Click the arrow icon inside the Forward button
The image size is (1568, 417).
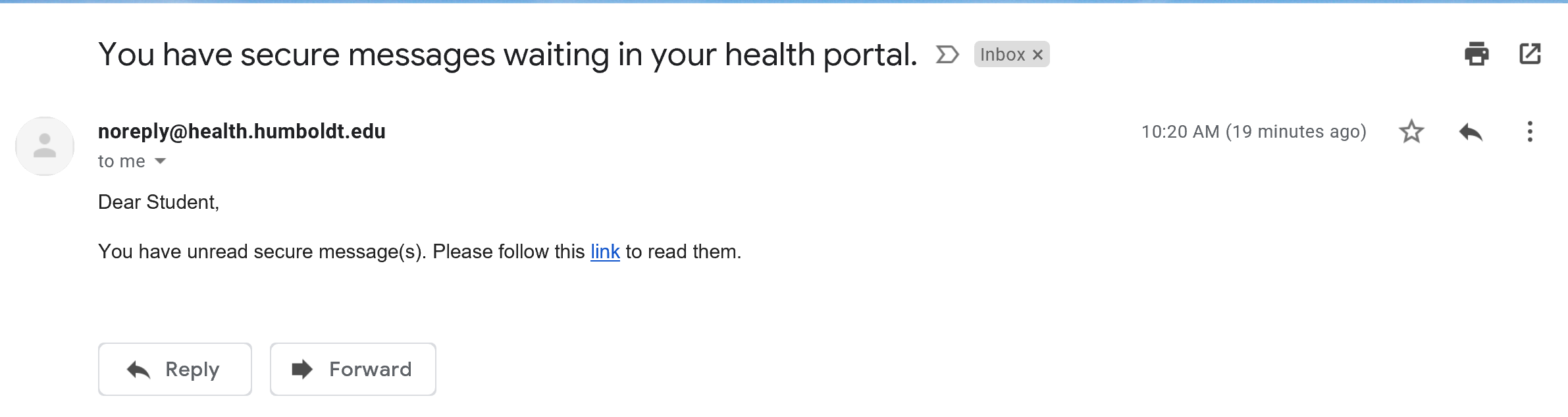tap(302, 369)
